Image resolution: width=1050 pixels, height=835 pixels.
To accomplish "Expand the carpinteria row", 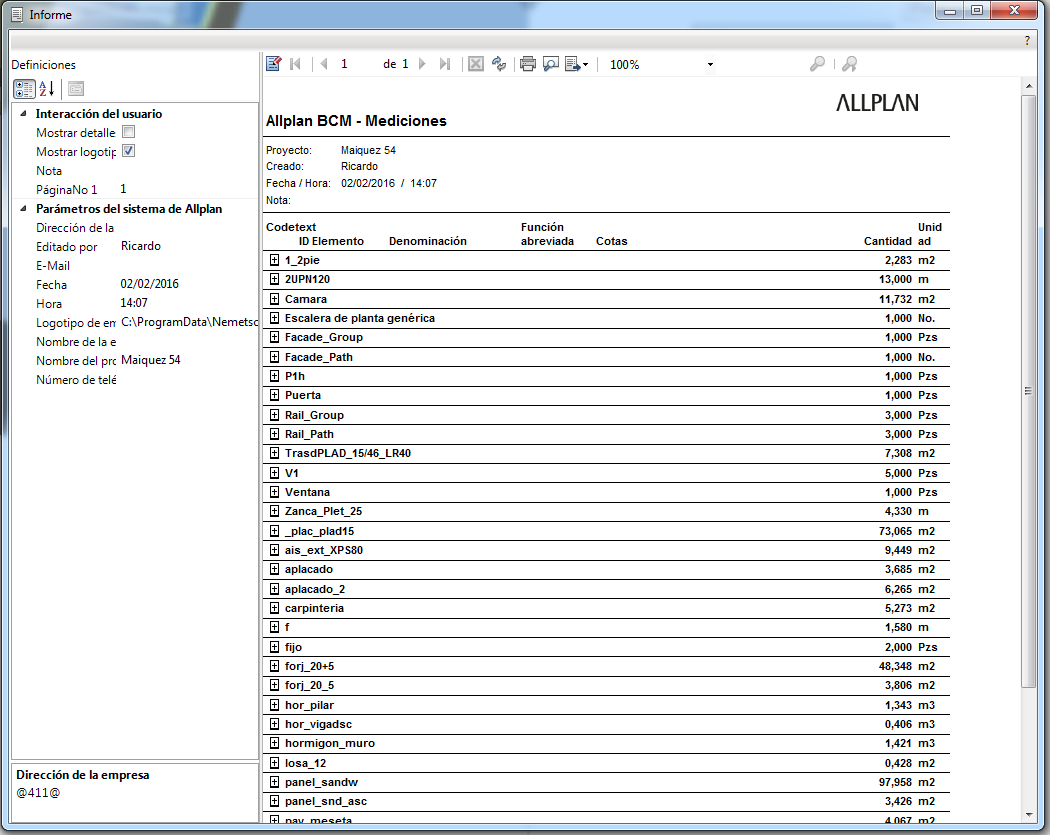I will pyautogui.click(x=274, y=608).
